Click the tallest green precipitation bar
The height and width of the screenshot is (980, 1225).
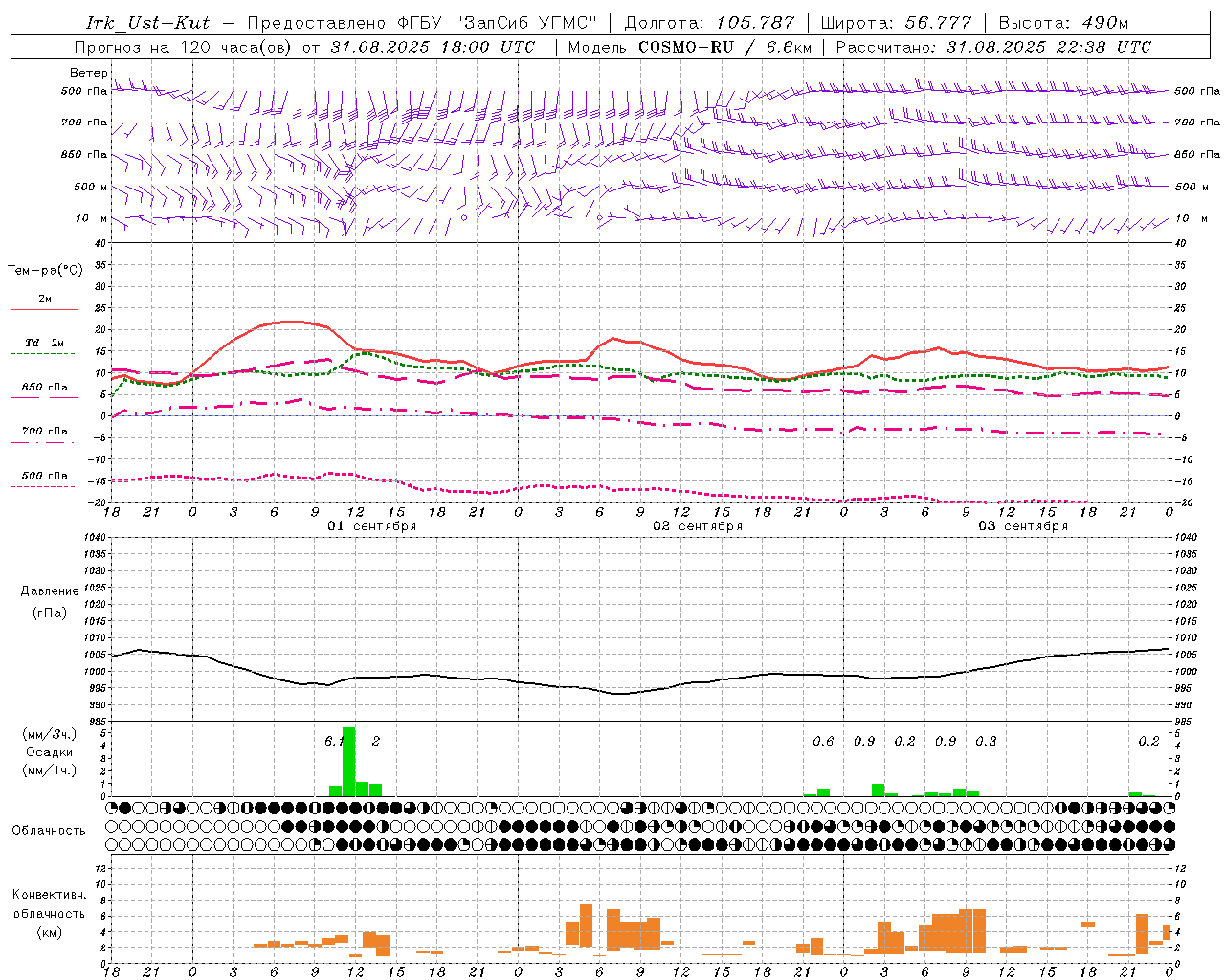tap(348, 762)
